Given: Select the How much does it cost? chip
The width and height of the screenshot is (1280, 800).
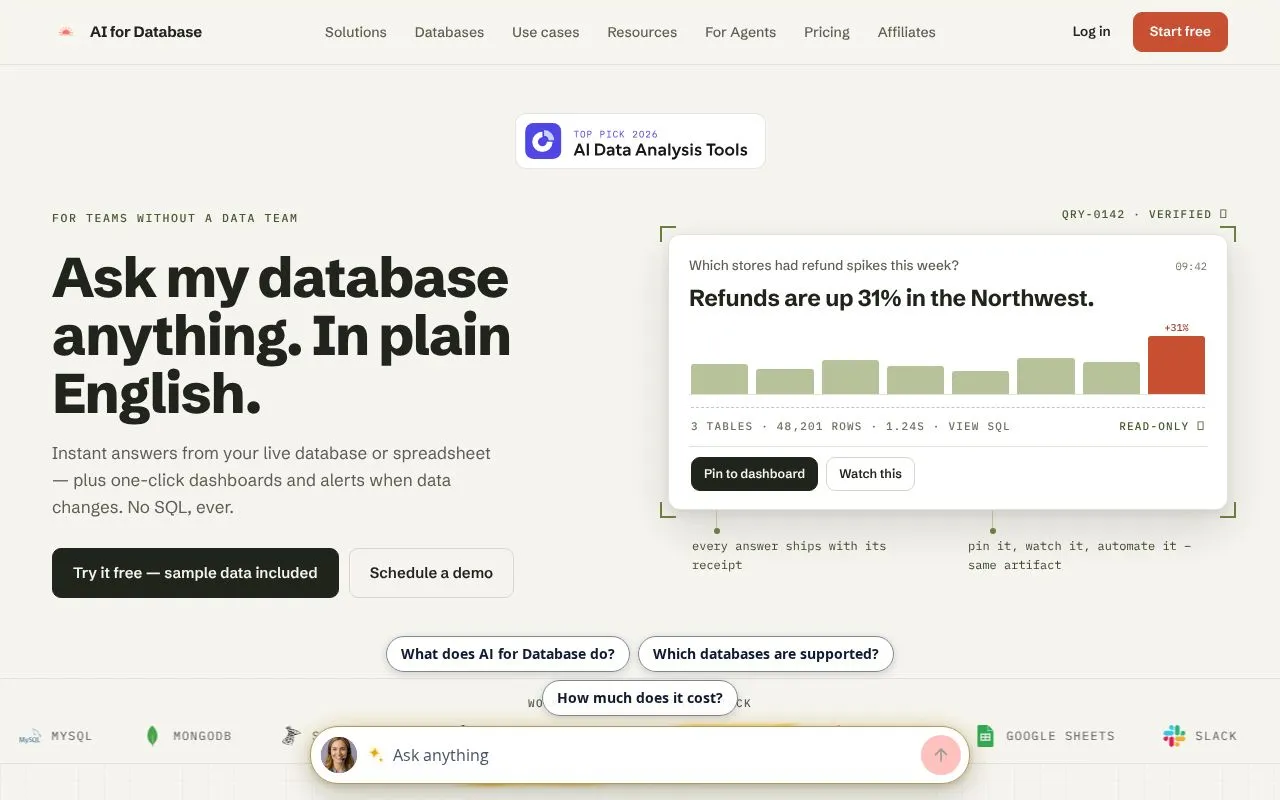Looking at the screenshot, I should [x=640, y=698].
